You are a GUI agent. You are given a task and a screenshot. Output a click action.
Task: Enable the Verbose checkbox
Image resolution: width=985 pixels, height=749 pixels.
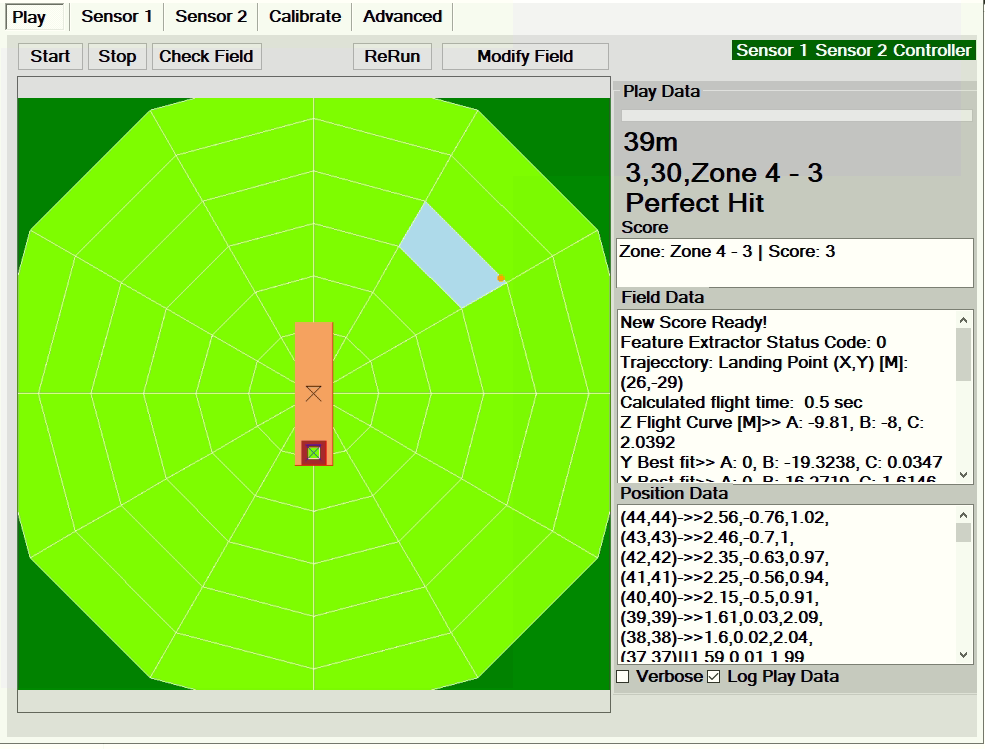(x=623, y=677)
